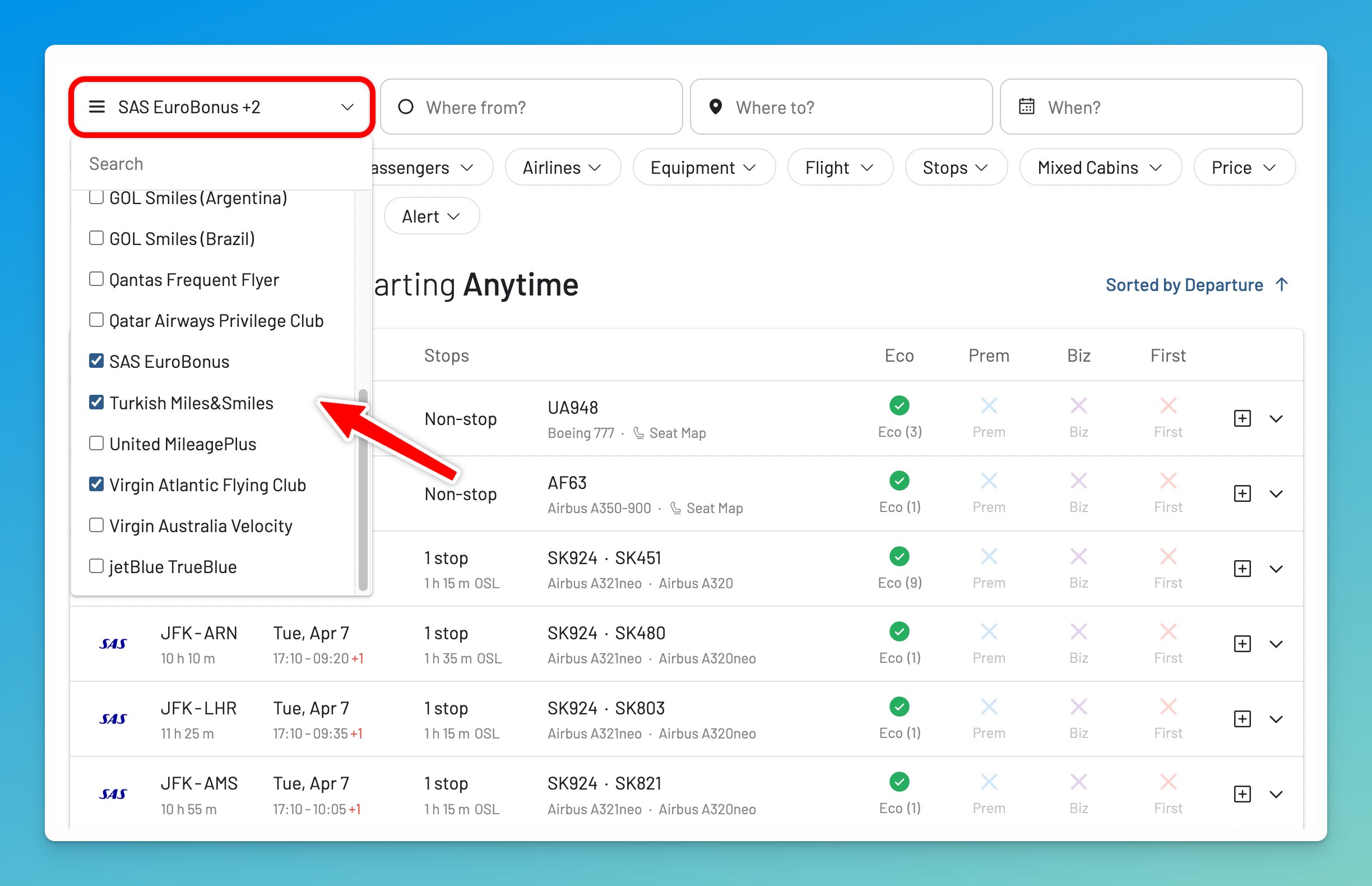Viewport: 1372px width, 886px height.
Task: Expand the JFK-ARN flight row
Action: click(x=1276, y=644)
